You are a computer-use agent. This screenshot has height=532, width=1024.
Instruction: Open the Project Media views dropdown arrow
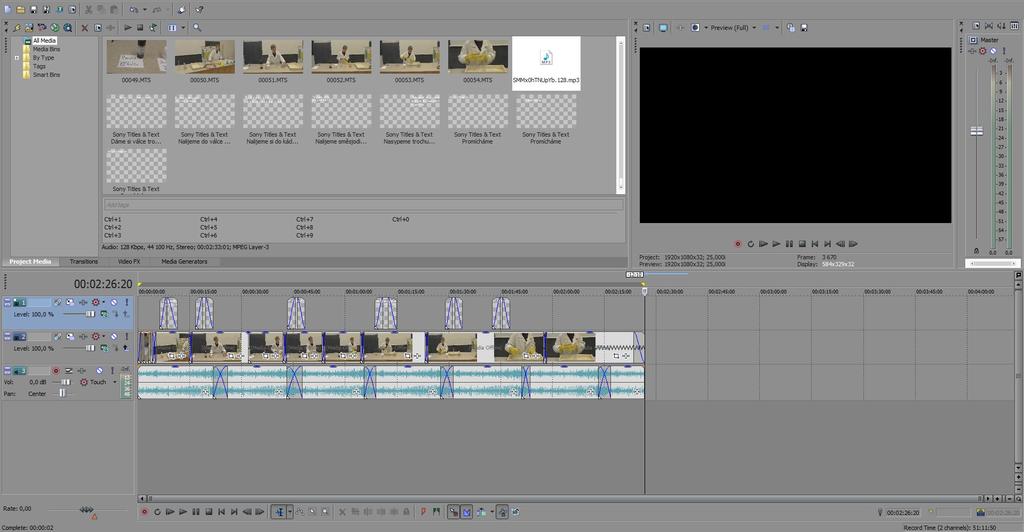pos(183,28)
